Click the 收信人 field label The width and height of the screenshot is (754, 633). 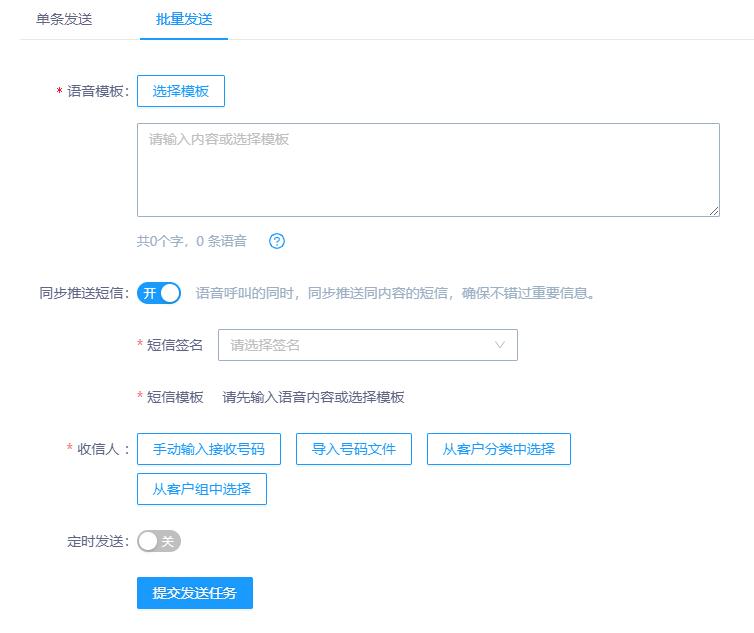pyautogui.click(x=103, y=449)
